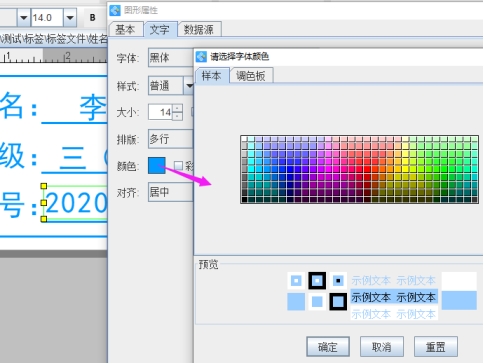Switch to the 数据源 tab

(x=199, y=29)
